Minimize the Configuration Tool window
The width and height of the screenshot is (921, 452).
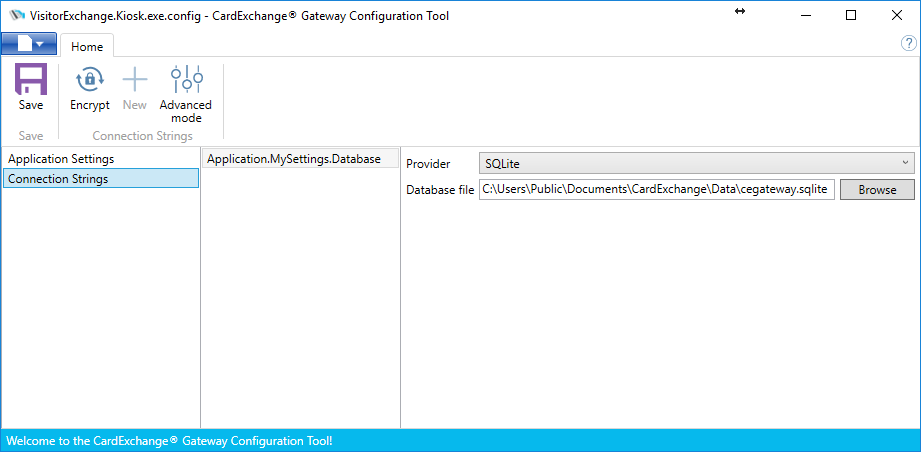[805, 16]
